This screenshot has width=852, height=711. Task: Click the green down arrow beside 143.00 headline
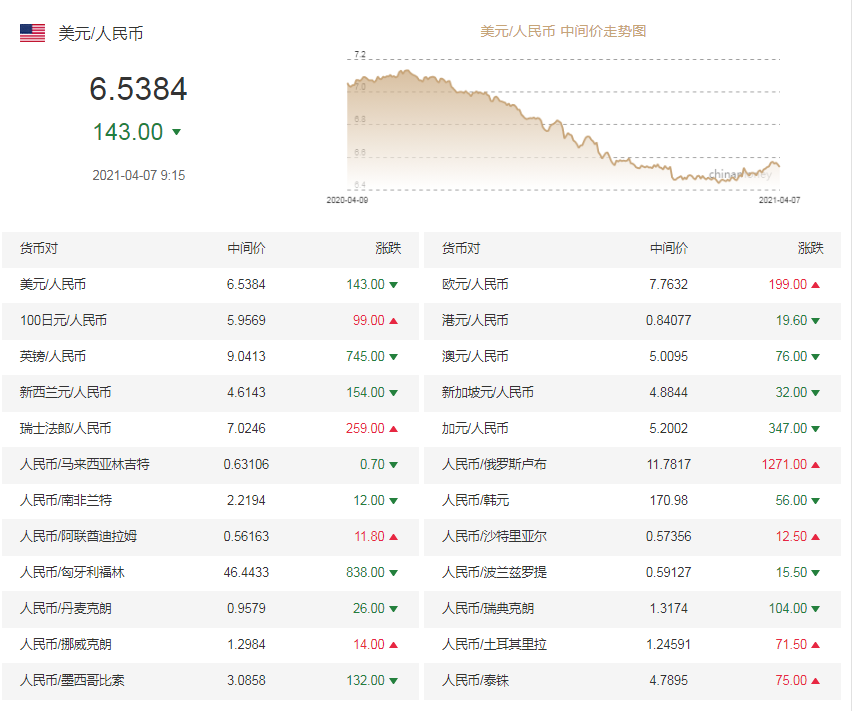pos(177,132)
